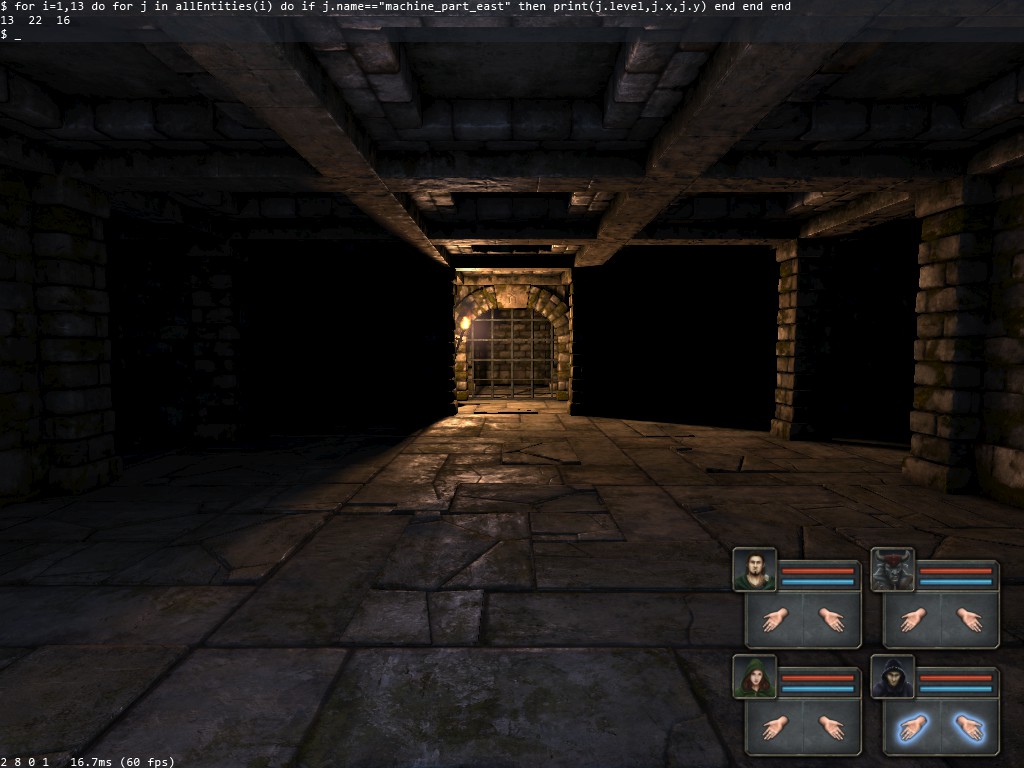Open the red-haired hooded woman's portrait
This screenshot has width=1024, height=768.
(754, 677)
